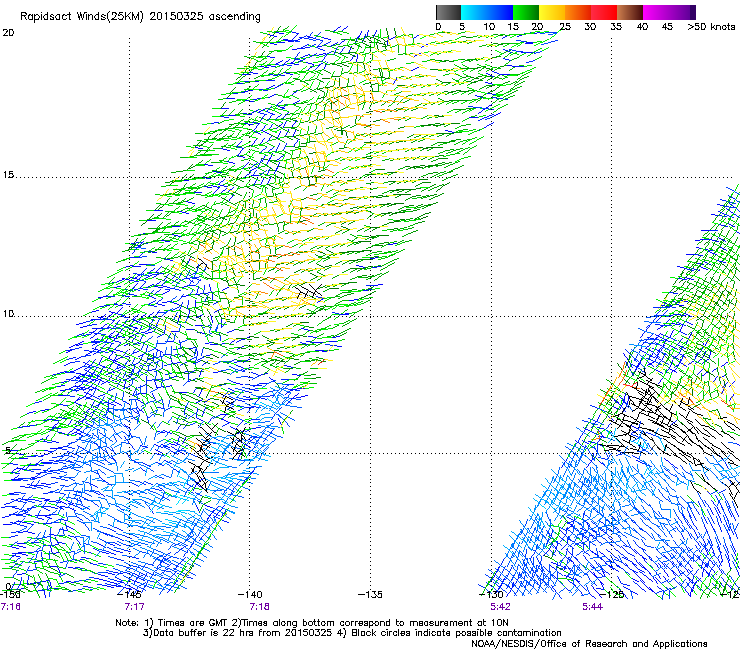Click the note line 'Times are GMT'
Screen dimensions: 740x650
[x=193, y=623]
